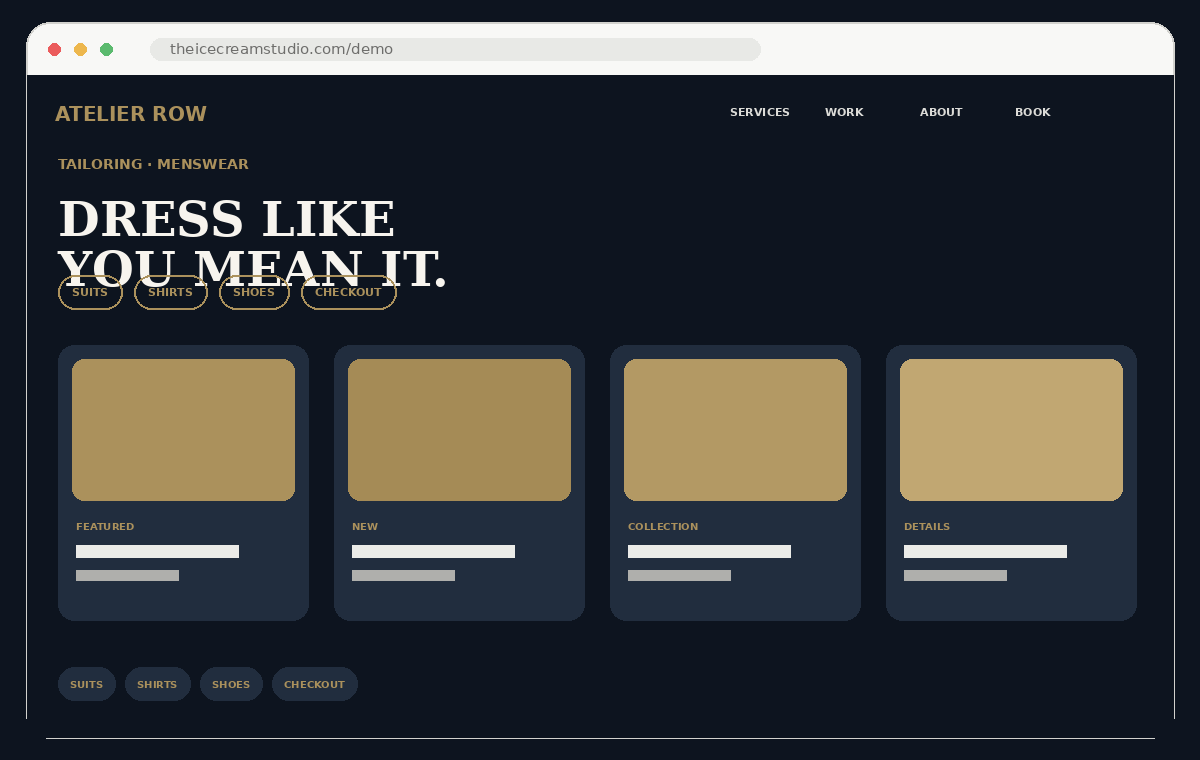Open the filled Checkout chip below the cards
Image resolution: width=1200 pixels, height=760 pixels.
click(x=315, y=684)
